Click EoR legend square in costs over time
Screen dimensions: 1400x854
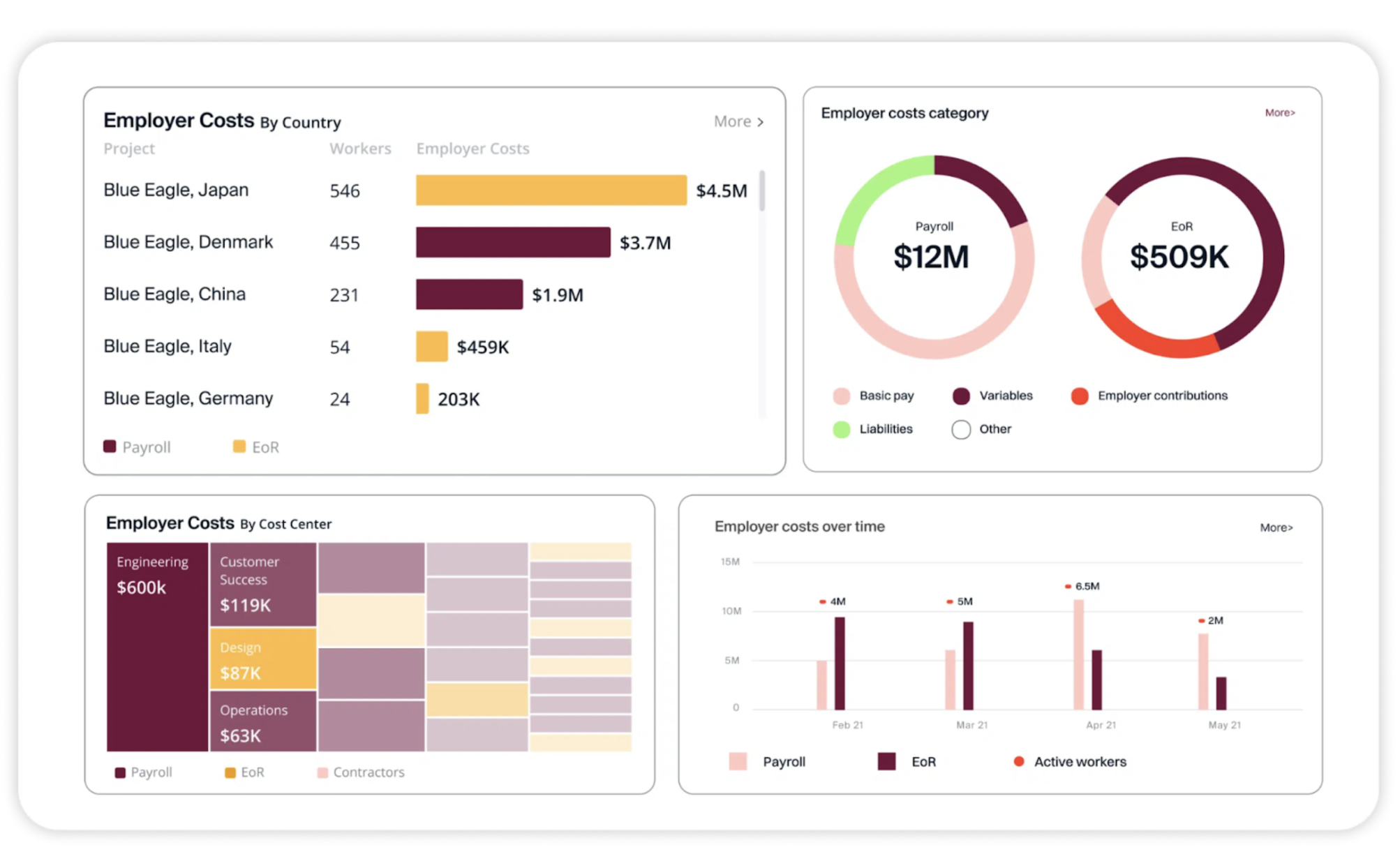click(x=886, y=762)
